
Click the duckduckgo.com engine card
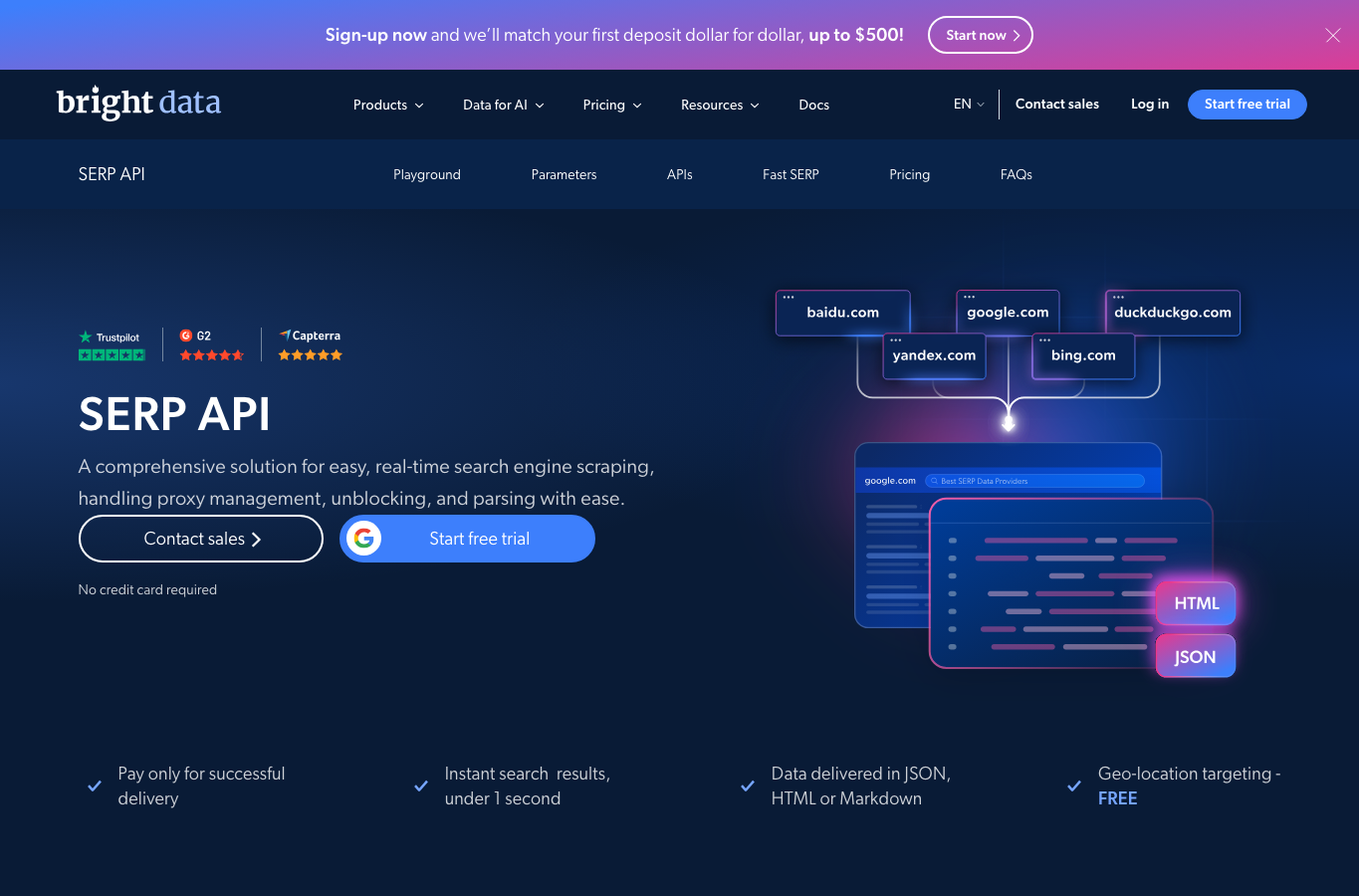(1173, 313)
